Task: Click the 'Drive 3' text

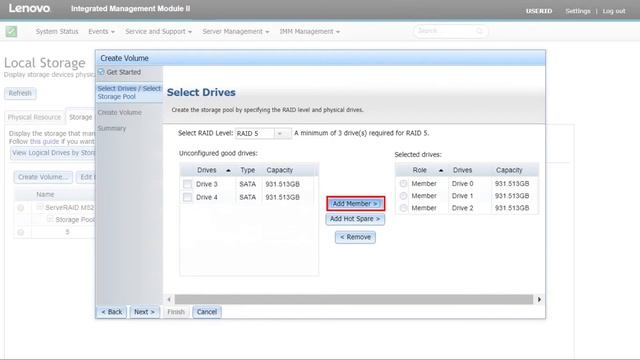Action: coord(207,184)
